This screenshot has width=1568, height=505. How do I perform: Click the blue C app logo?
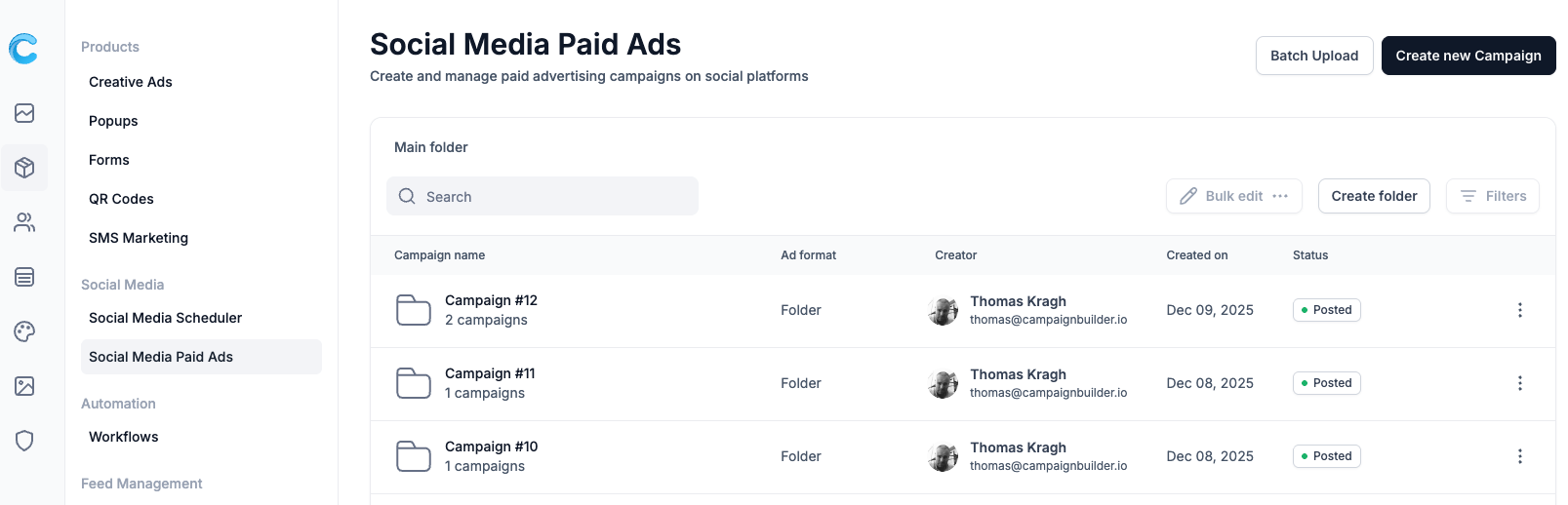click(23, 49)
